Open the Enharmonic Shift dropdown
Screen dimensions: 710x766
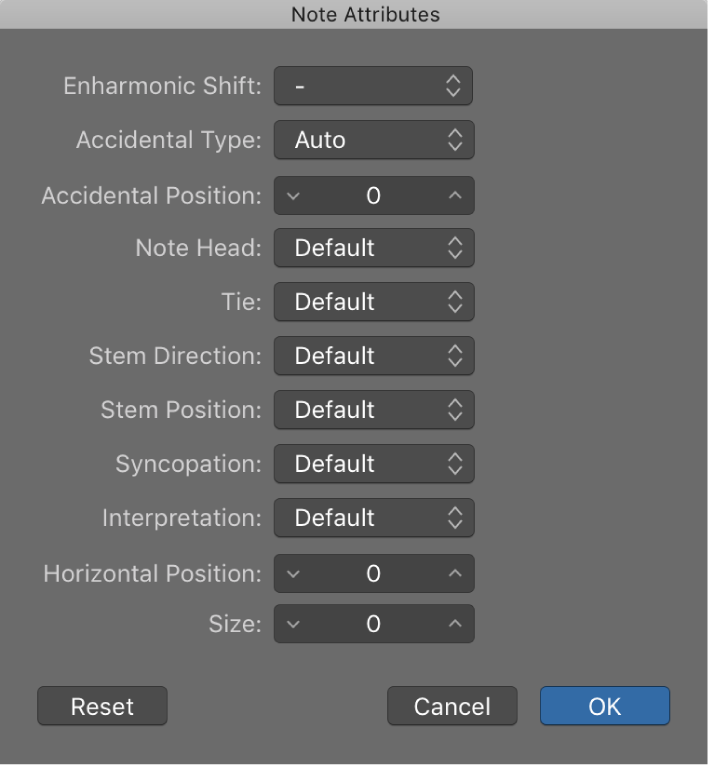pyautogui.click(x=373, y=86)
